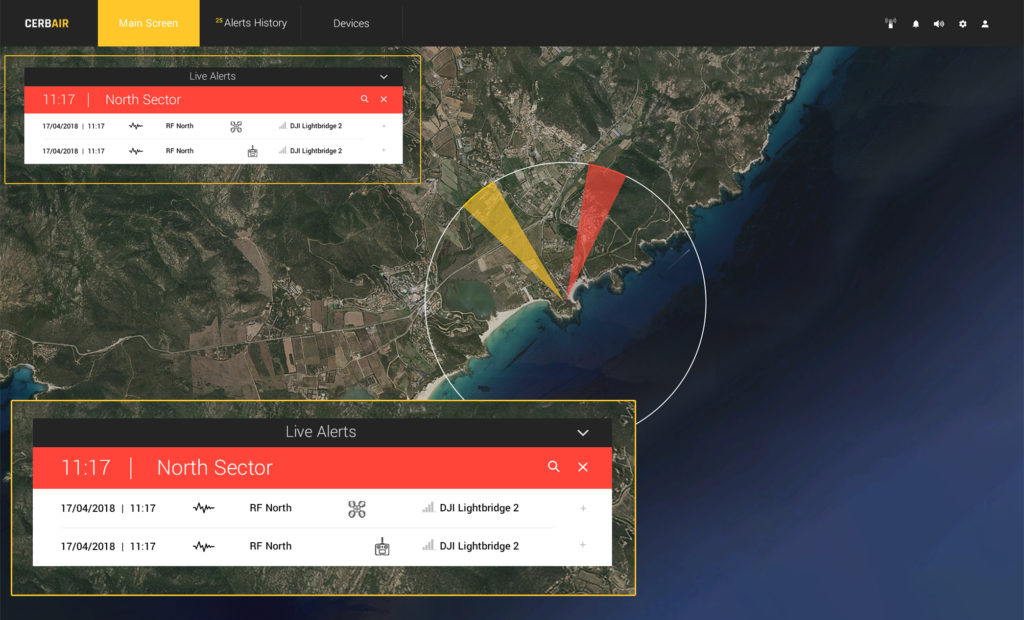Image resolution: width=1024 pixels, height=620 pixels.
Task: Expand the small panel controller row plus
Action: 383,150
